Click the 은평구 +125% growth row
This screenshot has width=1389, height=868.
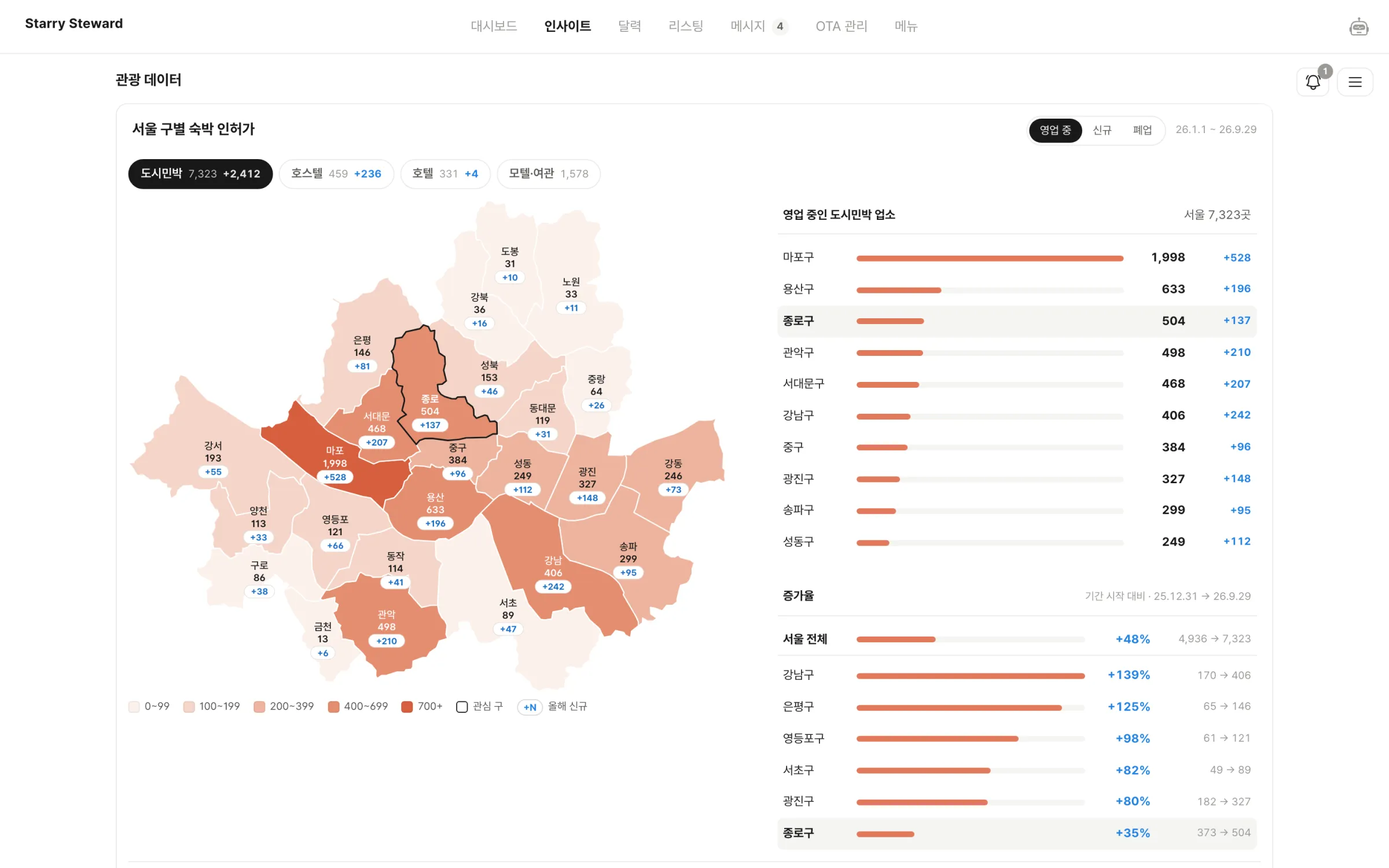coord(1017,707)
